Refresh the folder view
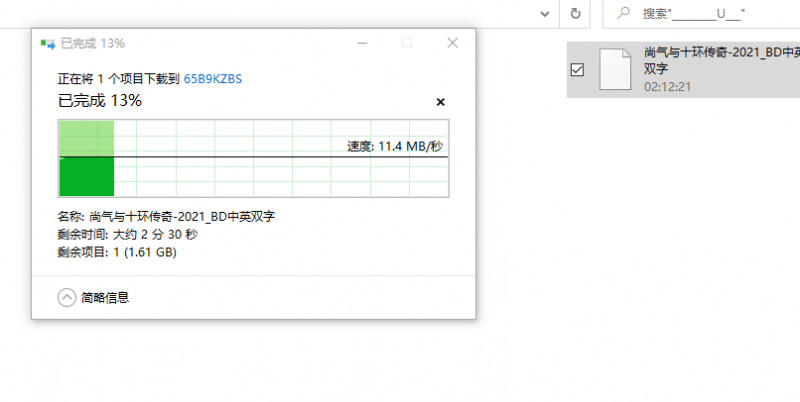 575,14
